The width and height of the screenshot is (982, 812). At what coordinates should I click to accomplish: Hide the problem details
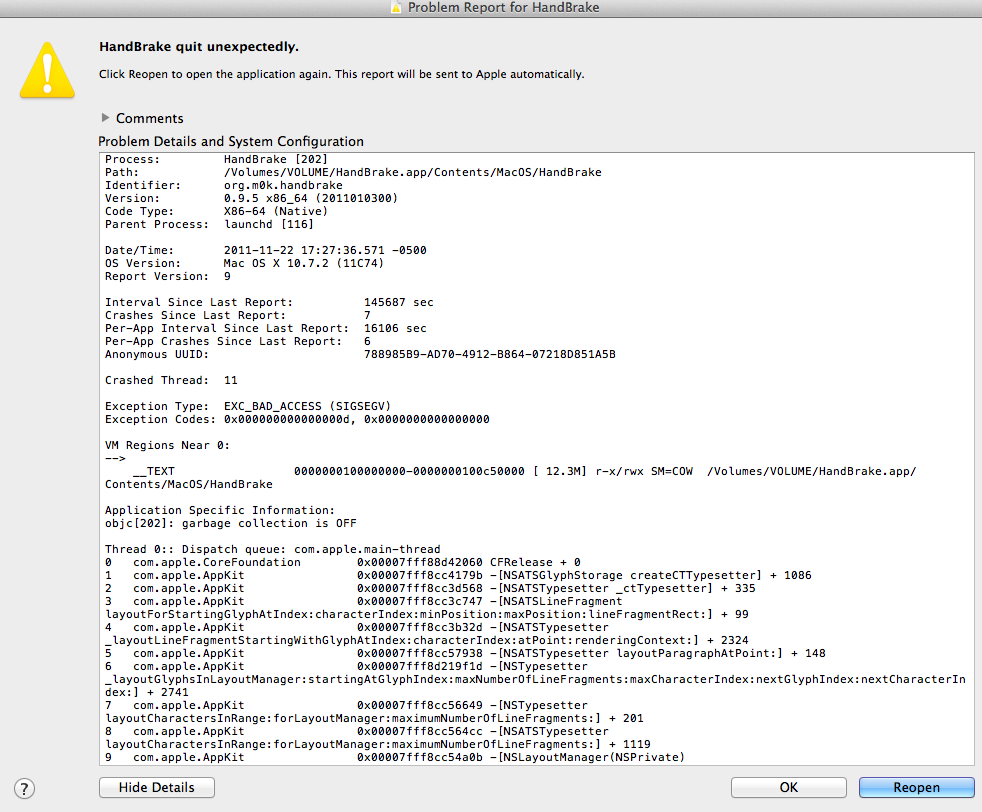(x=157, y=787)
